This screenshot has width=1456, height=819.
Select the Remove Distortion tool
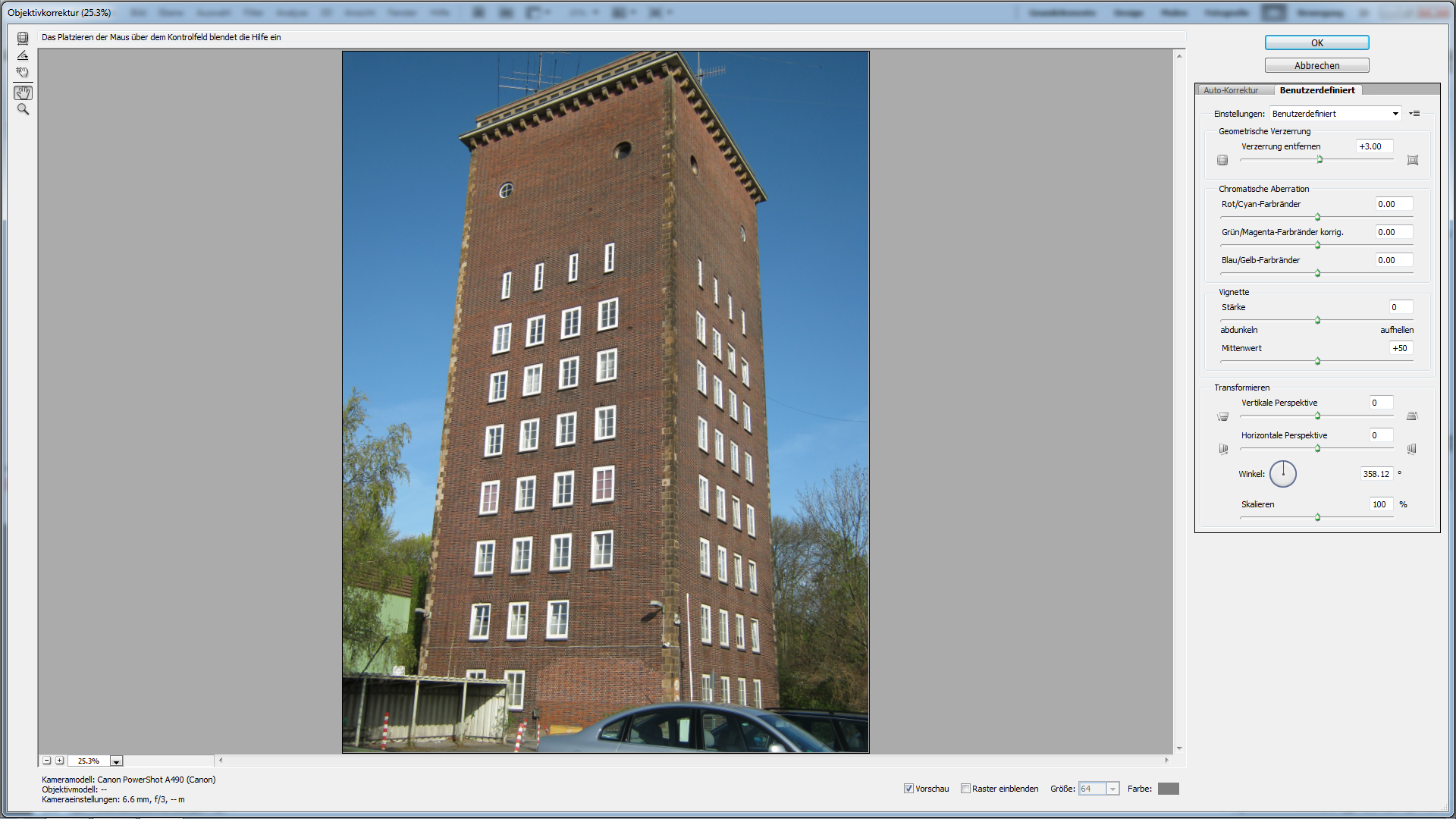point(23,38)
